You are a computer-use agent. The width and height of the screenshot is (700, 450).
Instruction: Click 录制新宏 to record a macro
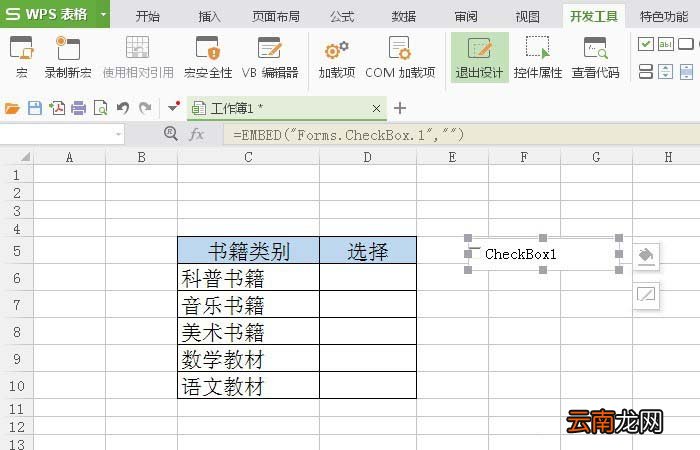pos(68,57)
